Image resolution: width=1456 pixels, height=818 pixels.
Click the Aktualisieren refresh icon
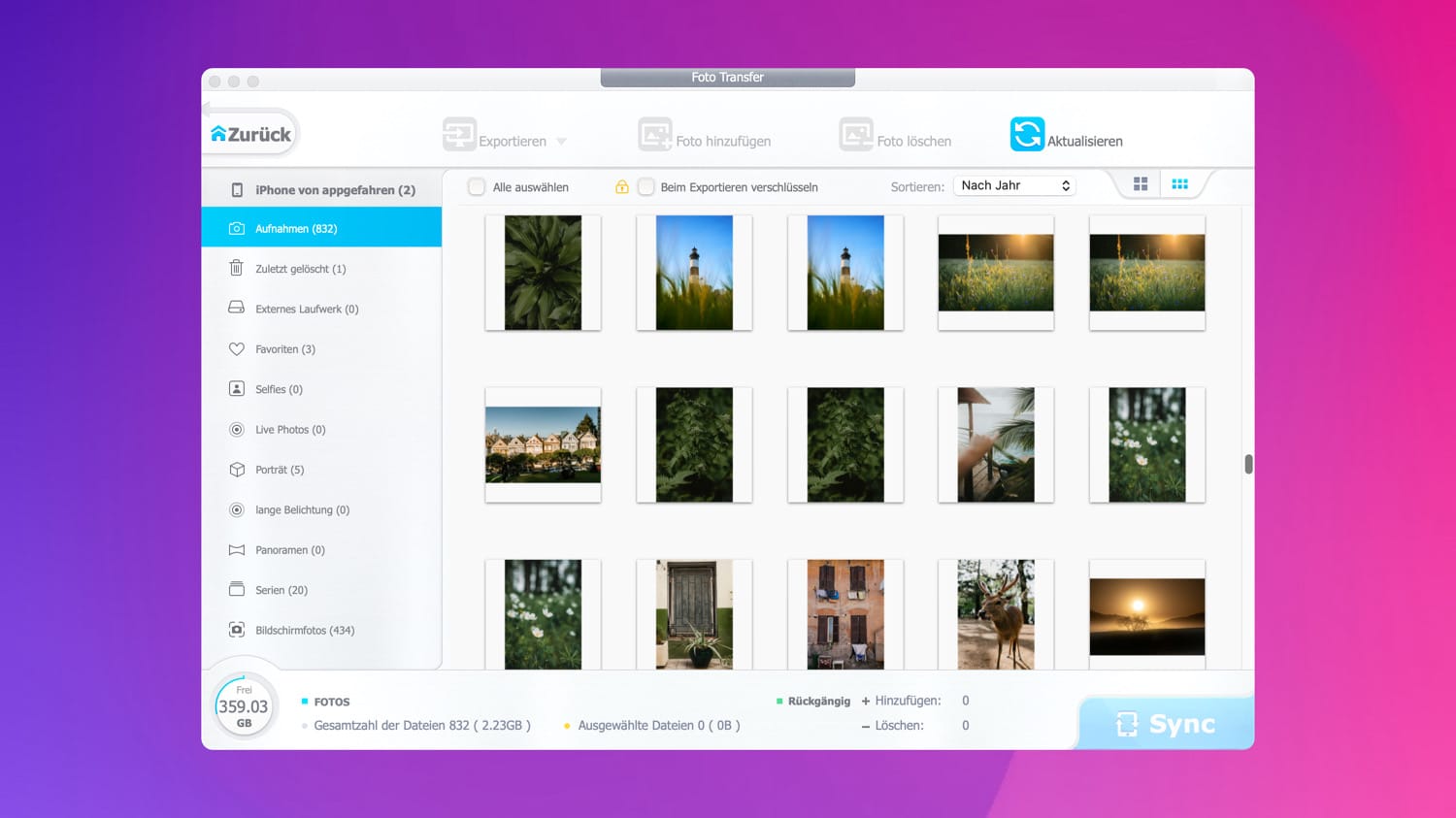[x=1027, y=135]
